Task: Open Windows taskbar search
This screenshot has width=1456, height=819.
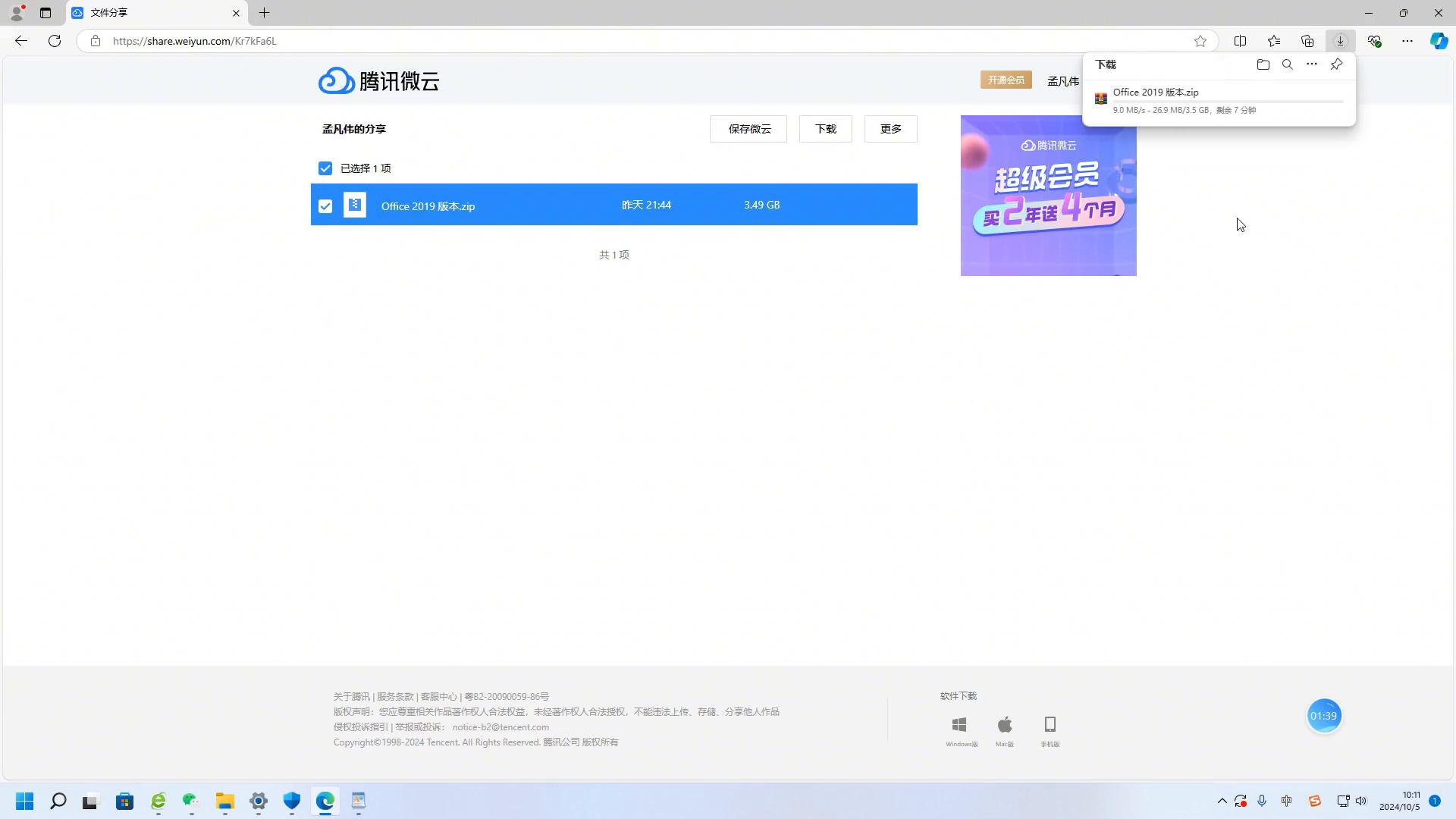Action: point(58,801)
